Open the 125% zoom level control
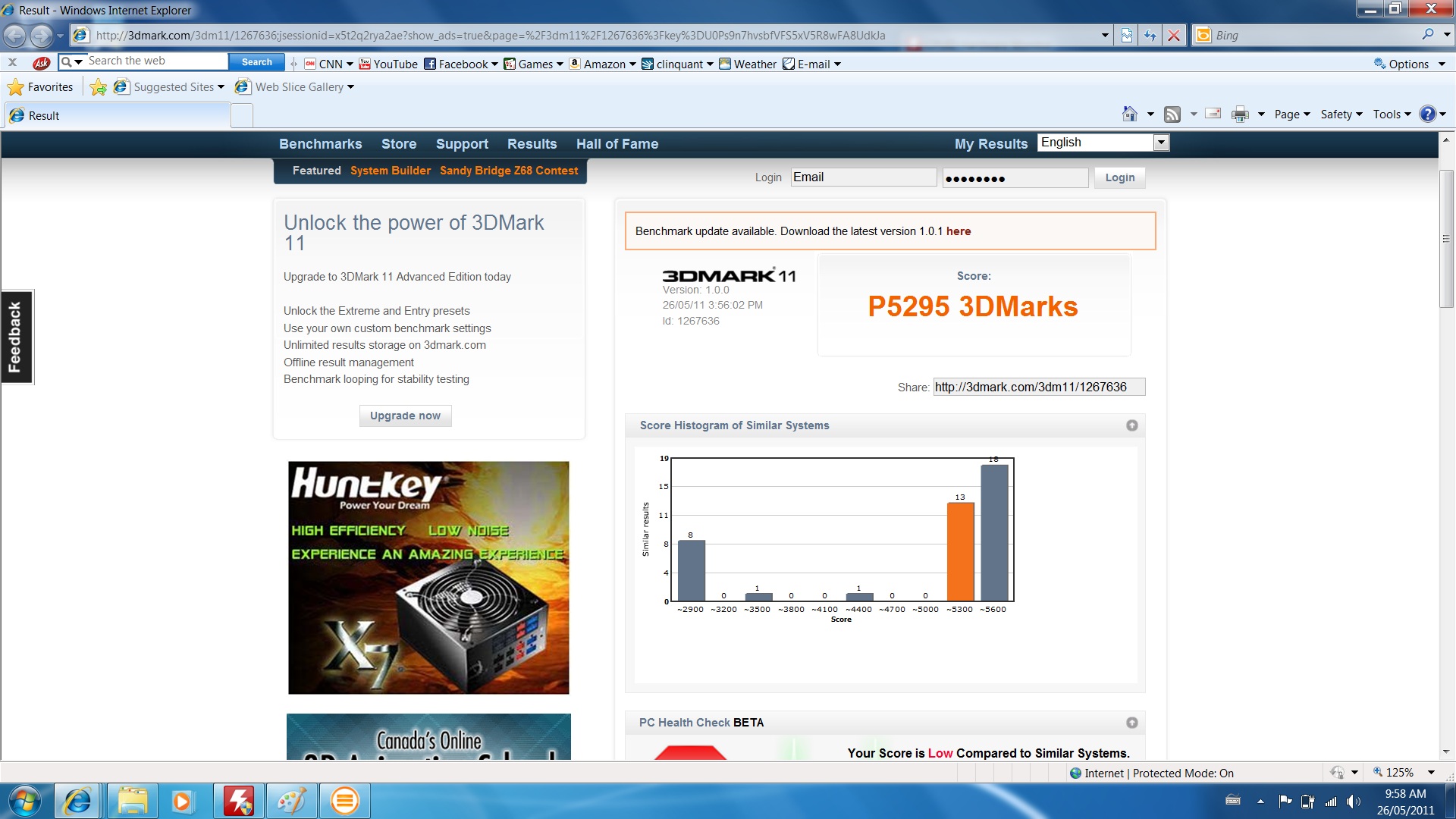 point(1404,773)
